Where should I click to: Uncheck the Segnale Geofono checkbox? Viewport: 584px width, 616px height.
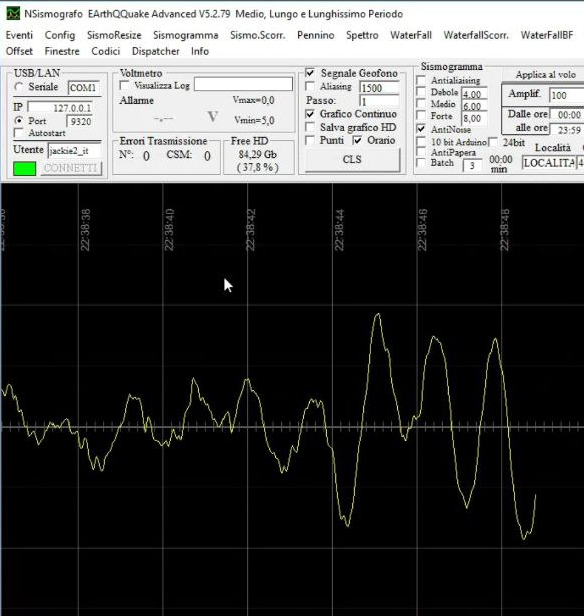pos(310,73)
